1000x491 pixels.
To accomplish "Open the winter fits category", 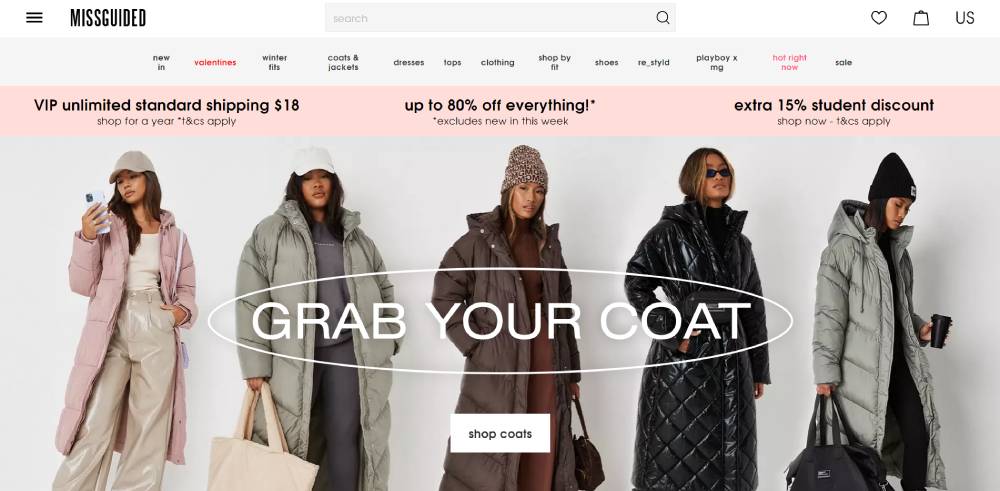I will coord(274,62).
